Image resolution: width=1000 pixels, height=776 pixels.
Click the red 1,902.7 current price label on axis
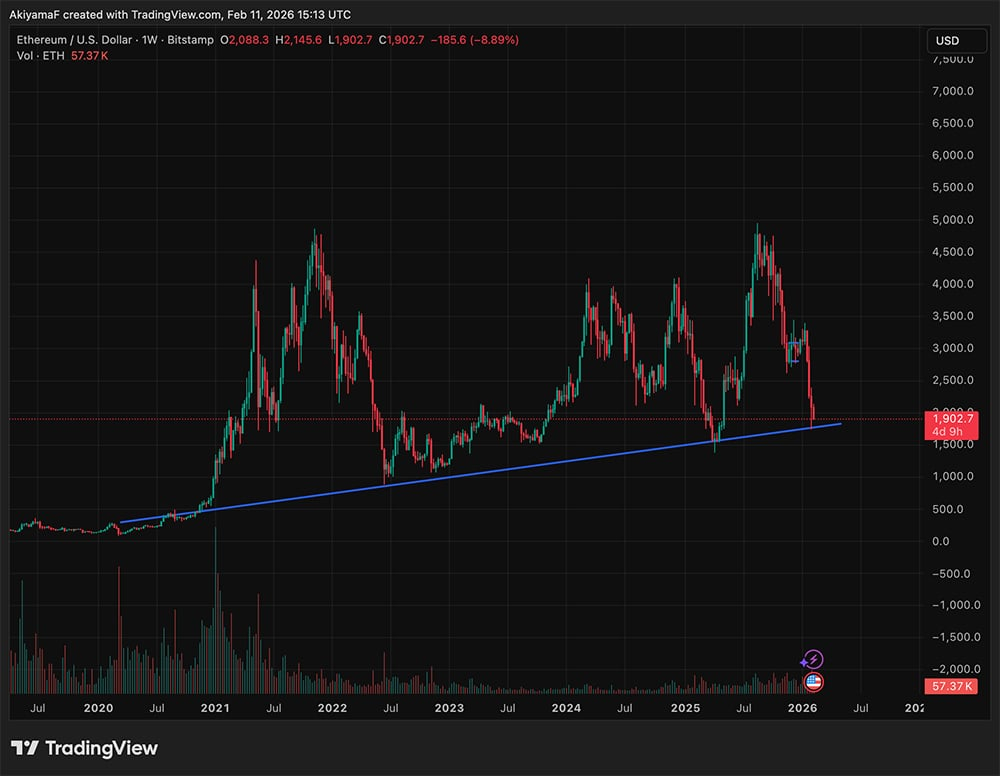pyautogui.click(x=952, y=418)
